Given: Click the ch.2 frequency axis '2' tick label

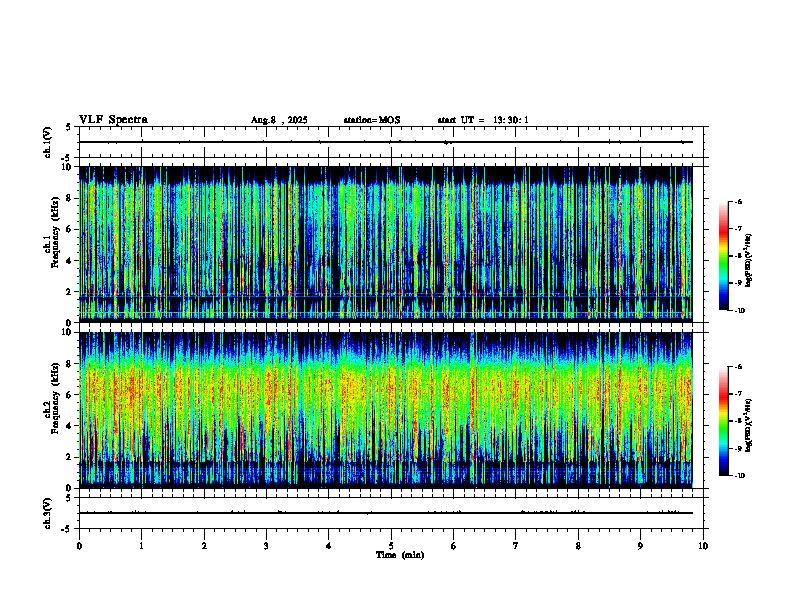Looking at the screenshot, I should 70,457.
